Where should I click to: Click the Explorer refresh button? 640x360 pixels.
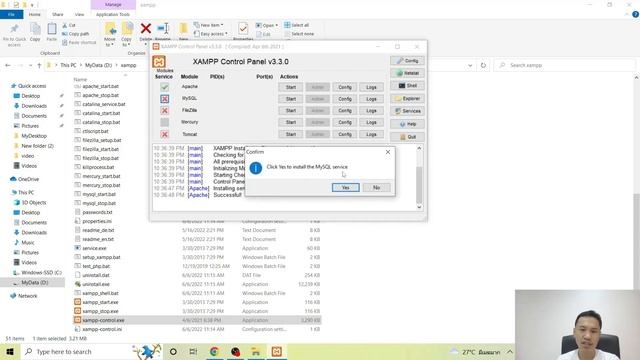[483, 65]
